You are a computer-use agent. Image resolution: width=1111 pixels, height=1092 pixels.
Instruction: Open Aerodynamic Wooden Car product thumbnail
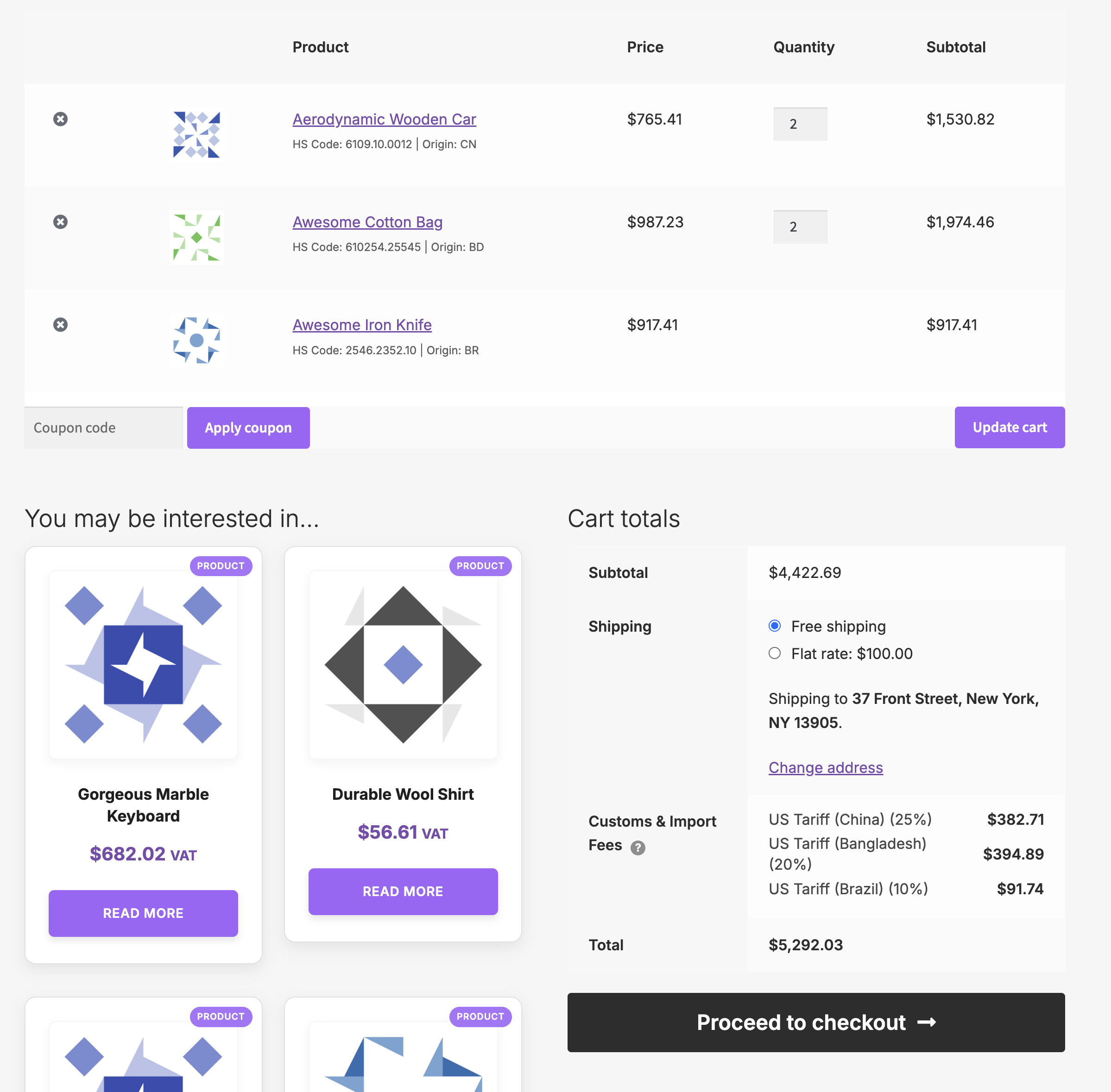tap(197, 135)
